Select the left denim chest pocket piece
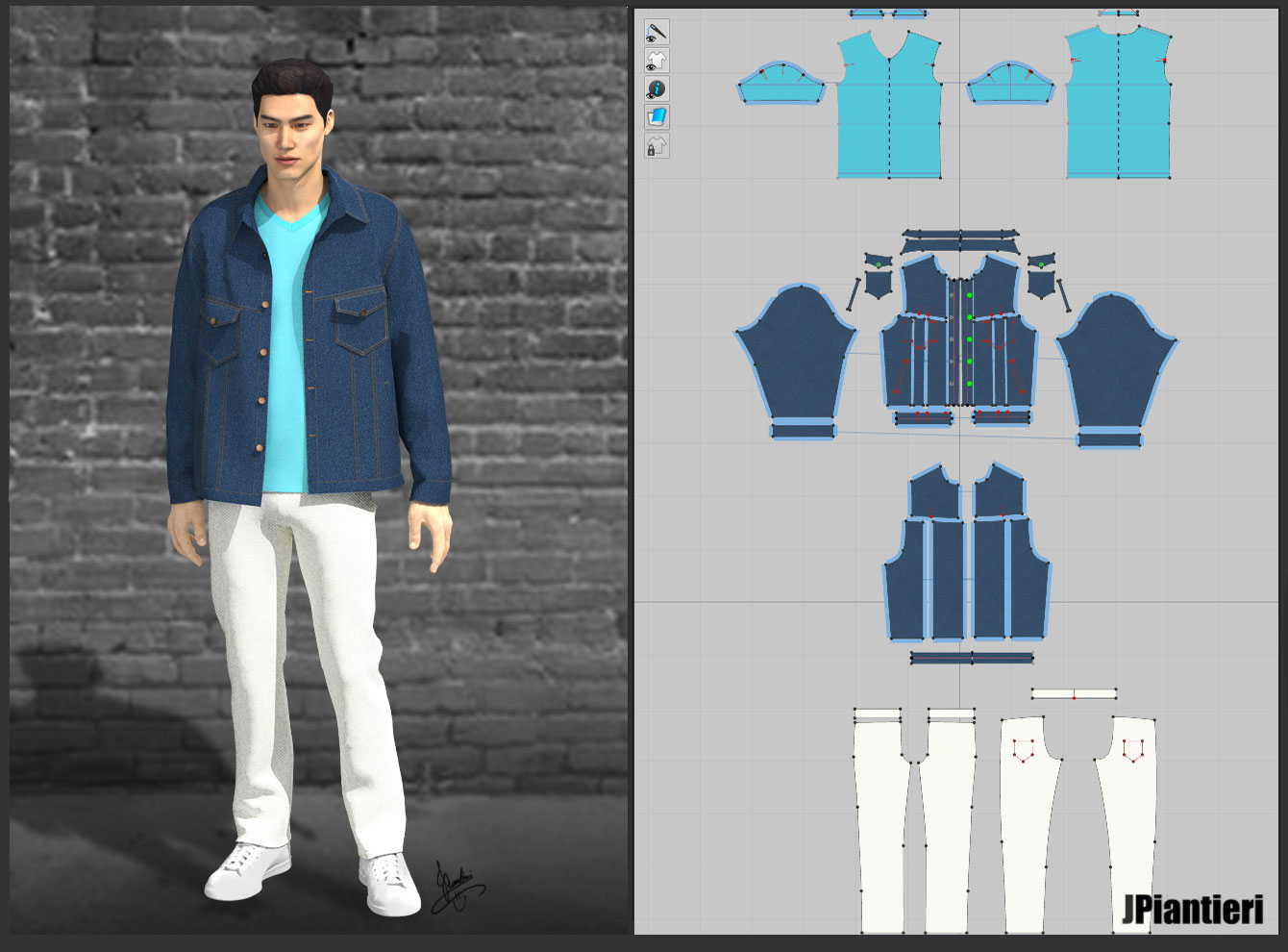The width and height of the screenshot is (1288, 952). (879, 284)
